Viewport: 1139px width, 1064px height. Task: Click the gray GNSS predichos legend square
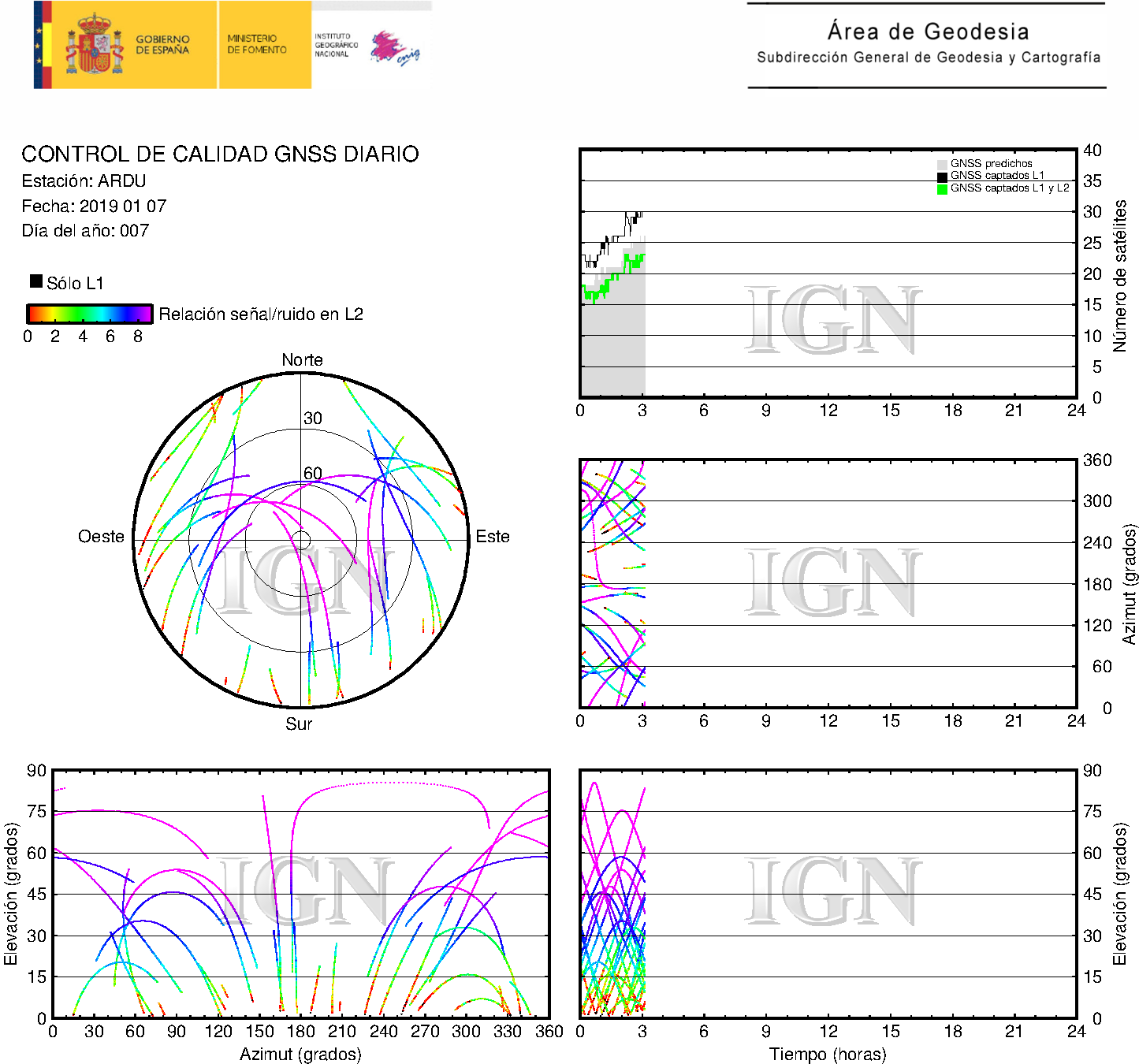point(942,164)
